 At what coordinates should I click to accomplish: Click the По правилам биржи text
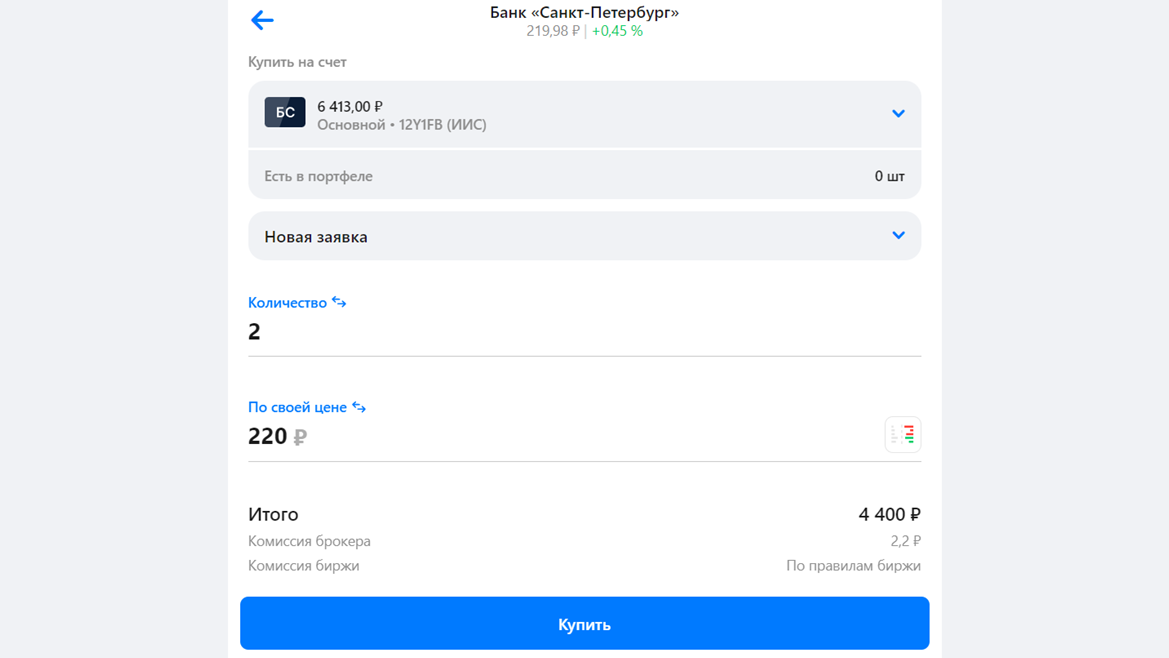(x=854, y=566)
